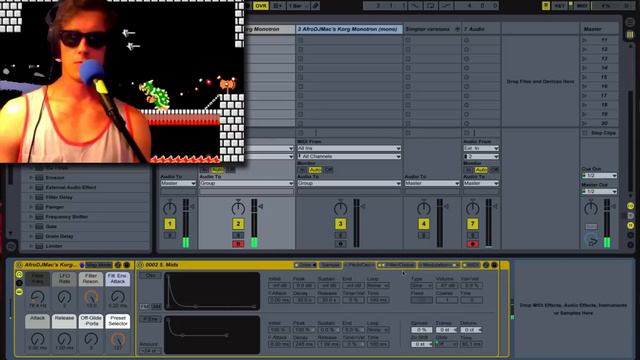The image size is (640, 360).
Task: Click the Osc button in Simpler
Action: [x=150, y=276]
